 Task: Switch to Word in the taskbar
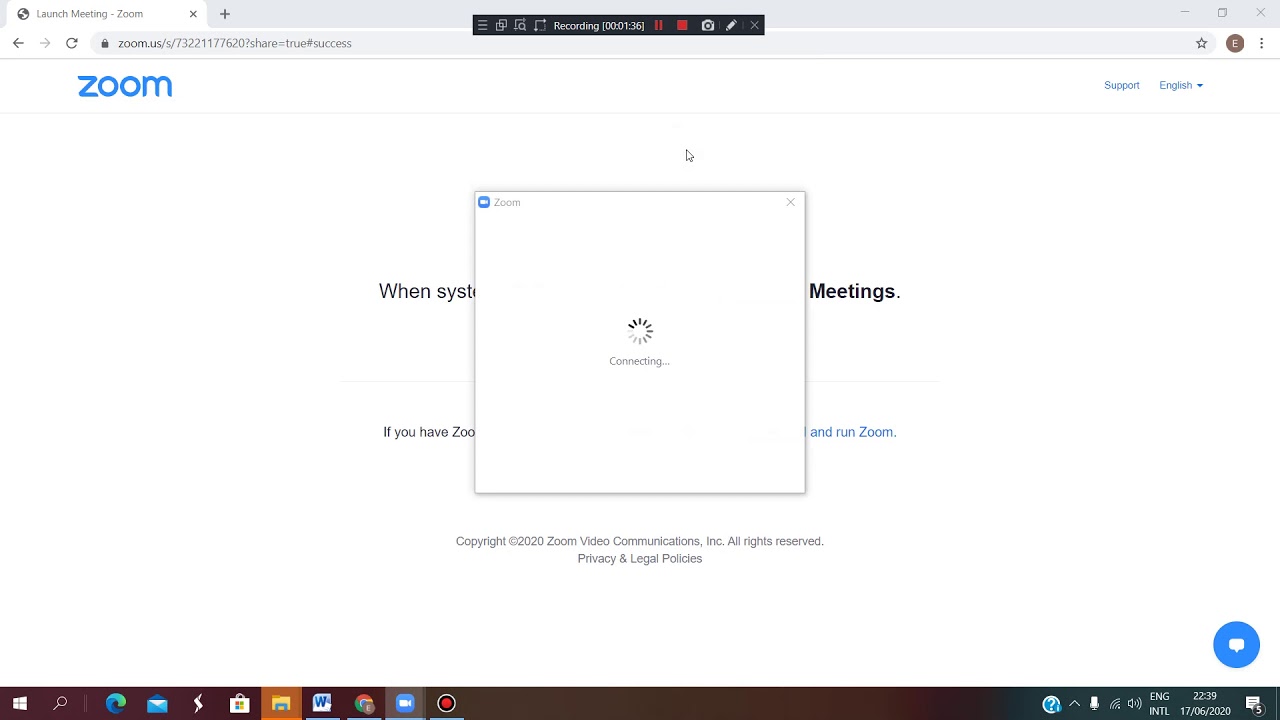[x=322, y=704]
